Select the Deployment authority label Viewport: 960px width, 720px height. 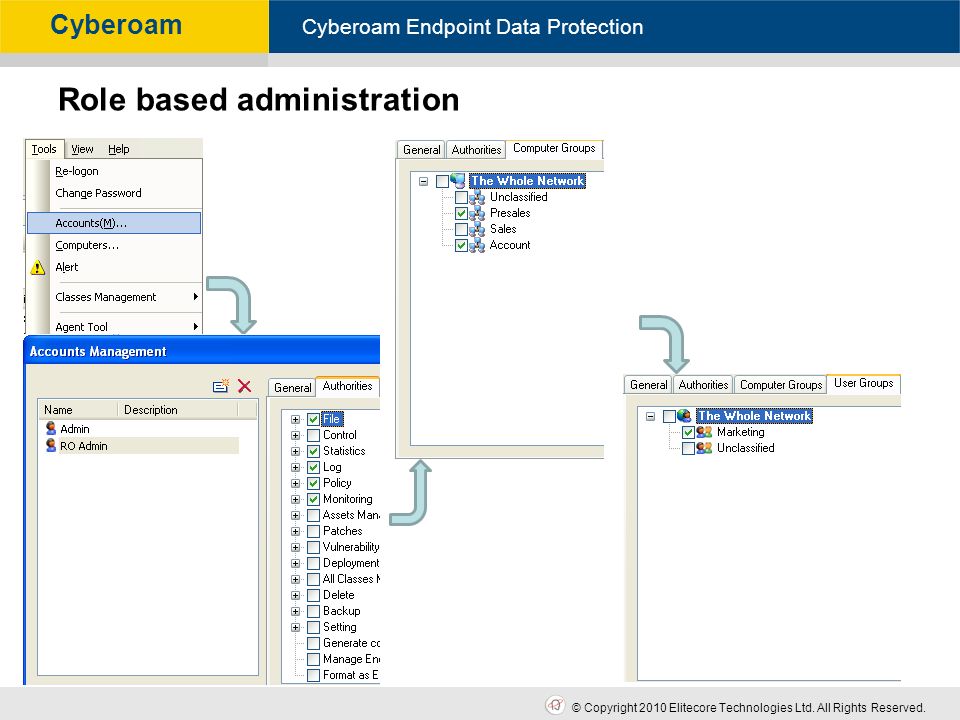click(351, 563)
